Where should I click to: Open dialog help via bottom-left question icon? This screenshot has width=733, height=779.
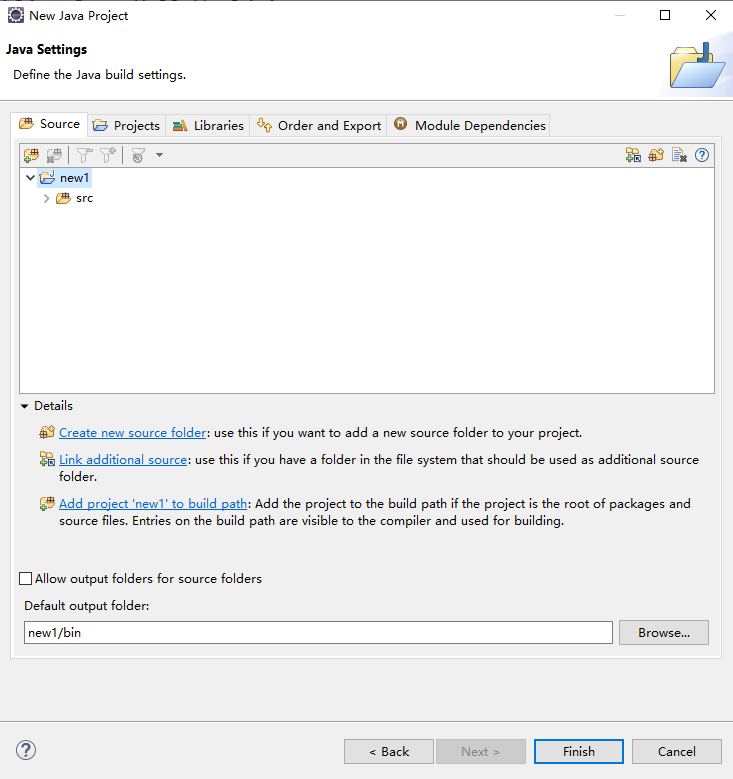click(x=26, y=750)
